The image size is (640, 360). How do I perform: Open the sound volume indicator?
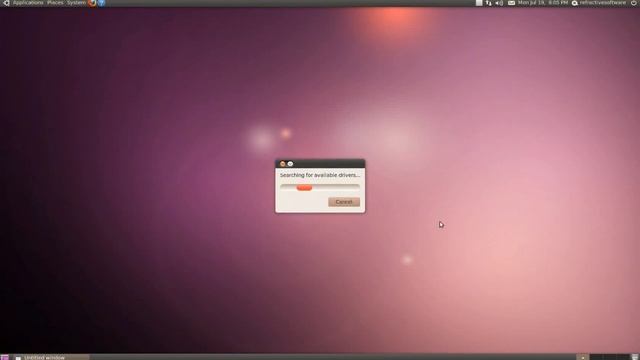(x=499, y=3)
